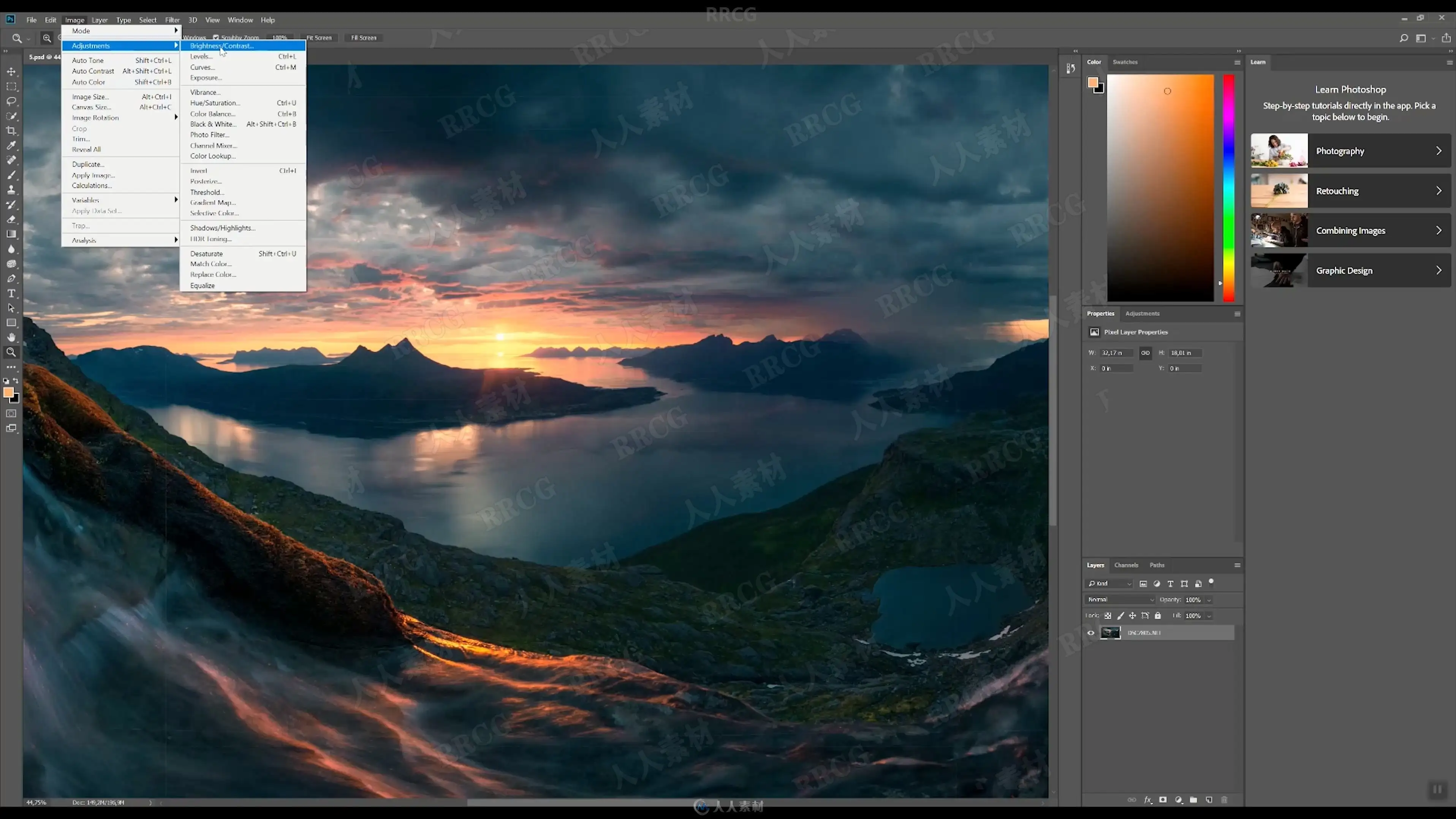Select the Clone Stamp tool
Viewport: 1456px width, 819px height.
[x=11, y=190]
